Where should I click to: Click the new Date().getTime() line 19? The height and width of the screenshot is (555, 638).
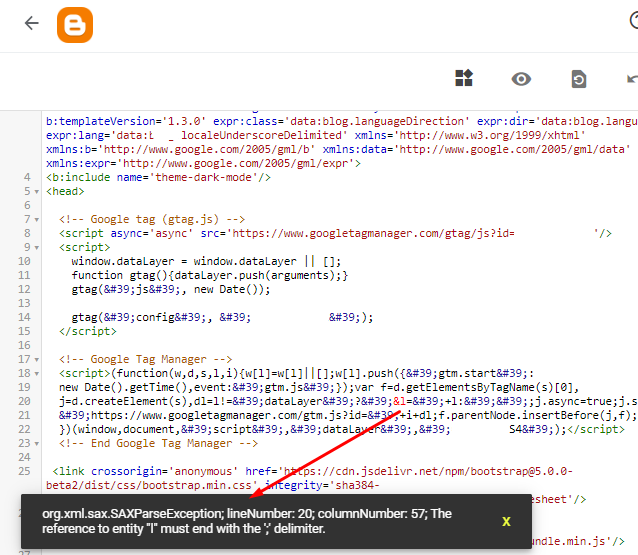(319, 387)
